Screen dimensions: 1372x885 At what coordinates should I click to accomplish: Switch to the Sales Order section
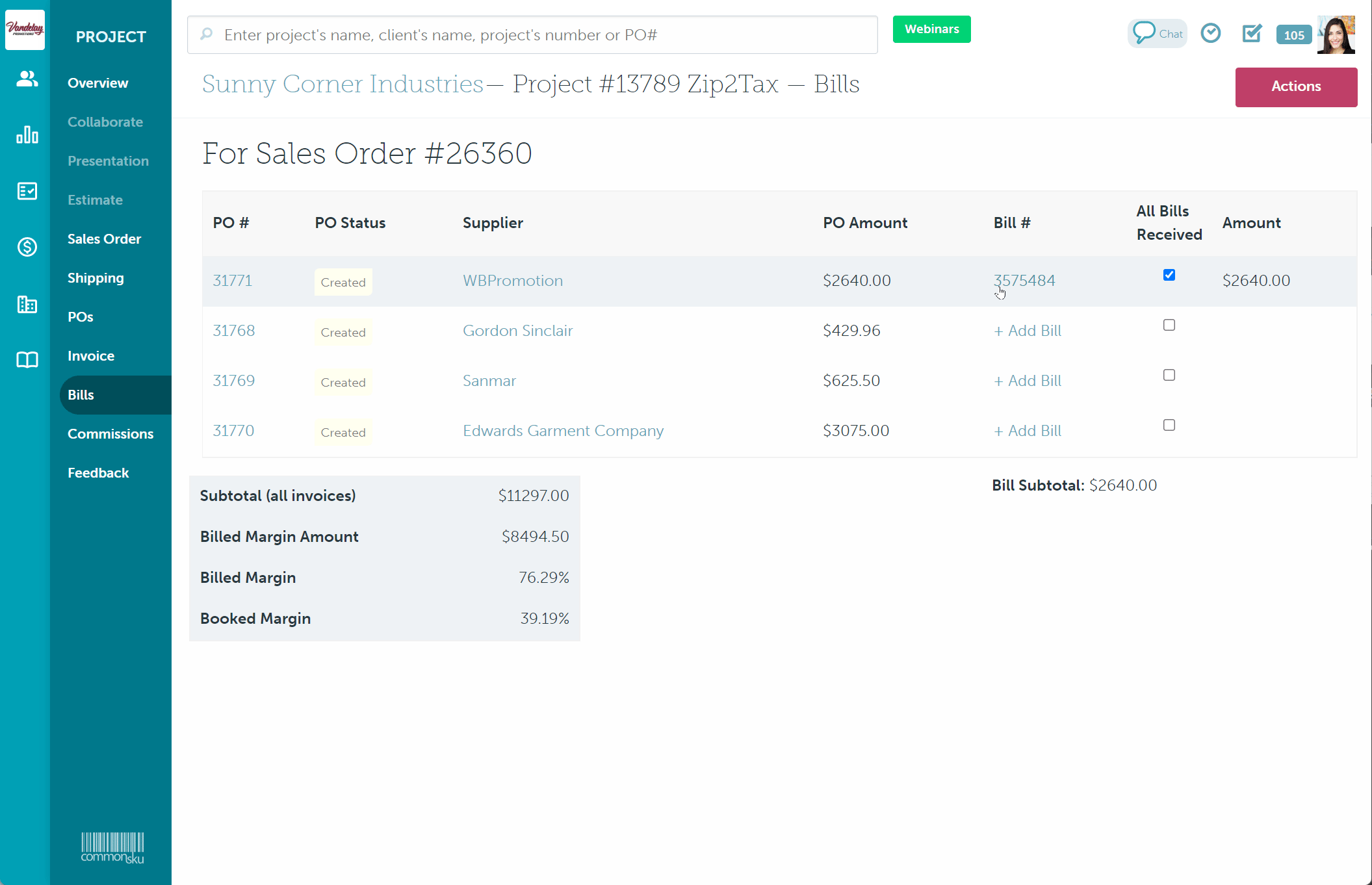[x=104, y=238]
